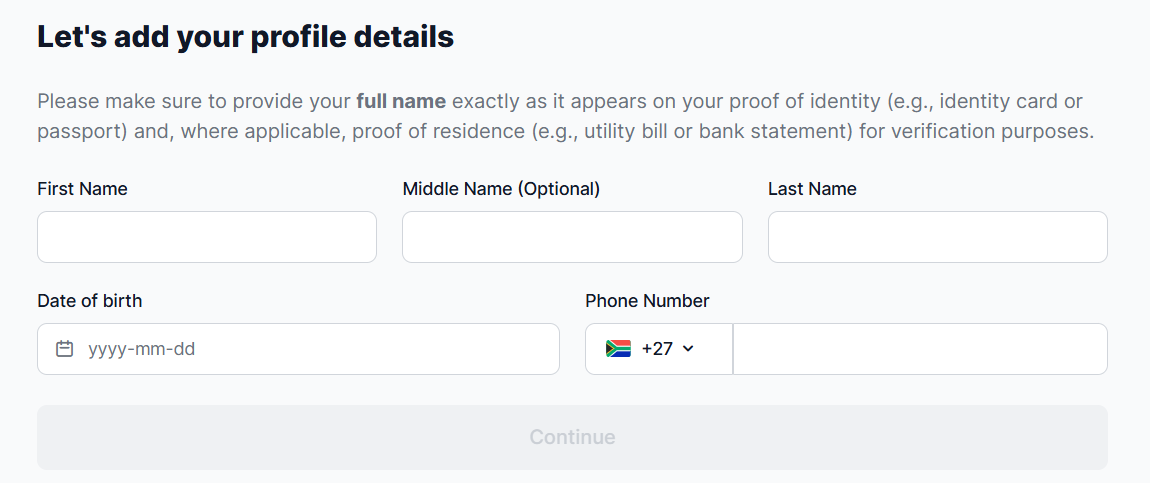This screenshot has width=1150, height=483.
Task: Click the Phone Number label
Action: click(x=647, y=301)
